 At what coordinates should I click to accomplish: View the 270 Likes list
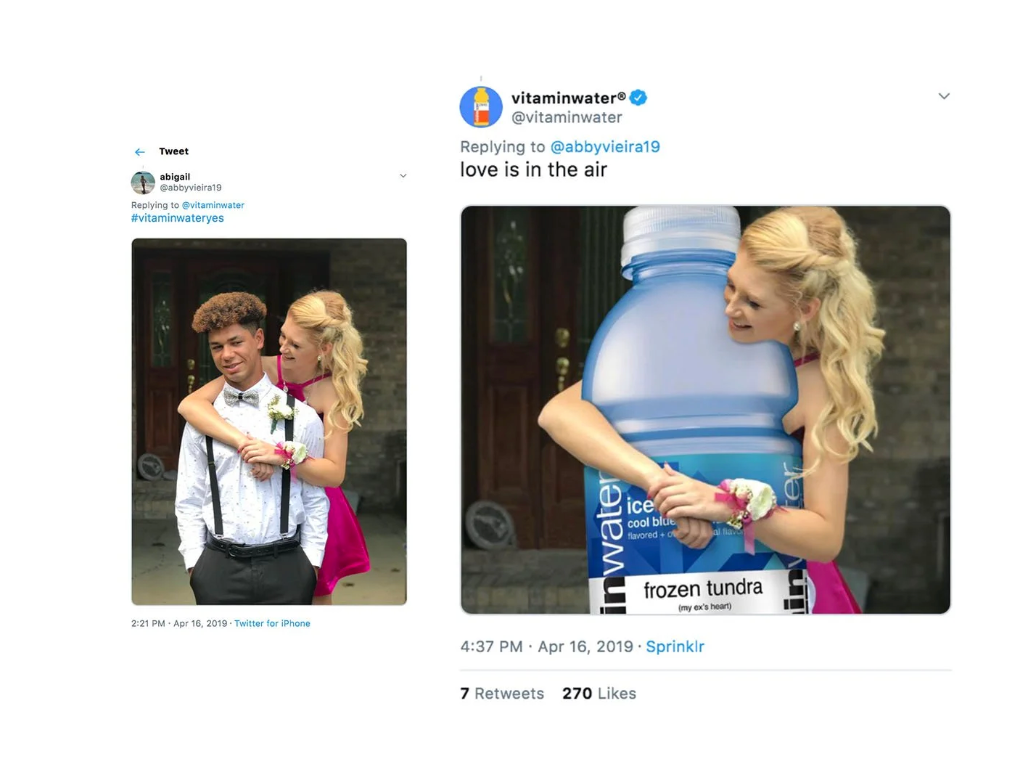pos(599,694)
